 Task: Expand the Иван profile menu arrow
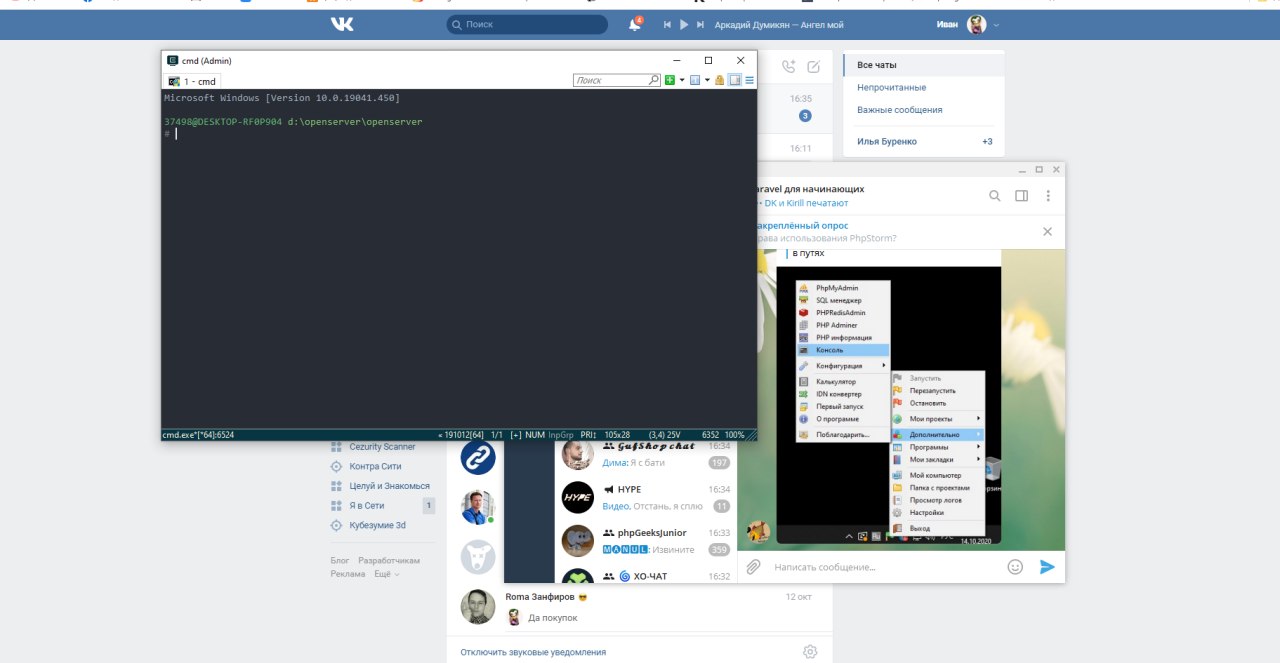[996, 25]
